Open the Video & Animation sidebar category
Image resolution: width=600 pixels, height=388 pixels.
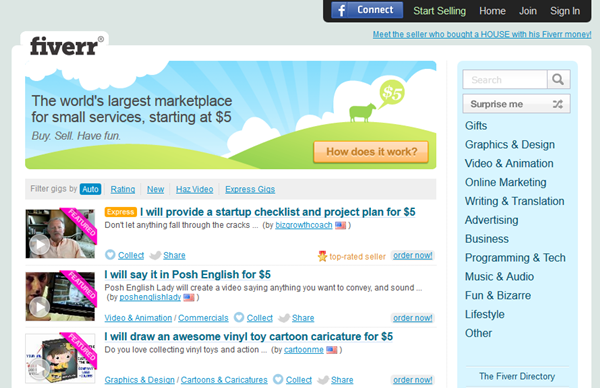pos(509,163)
